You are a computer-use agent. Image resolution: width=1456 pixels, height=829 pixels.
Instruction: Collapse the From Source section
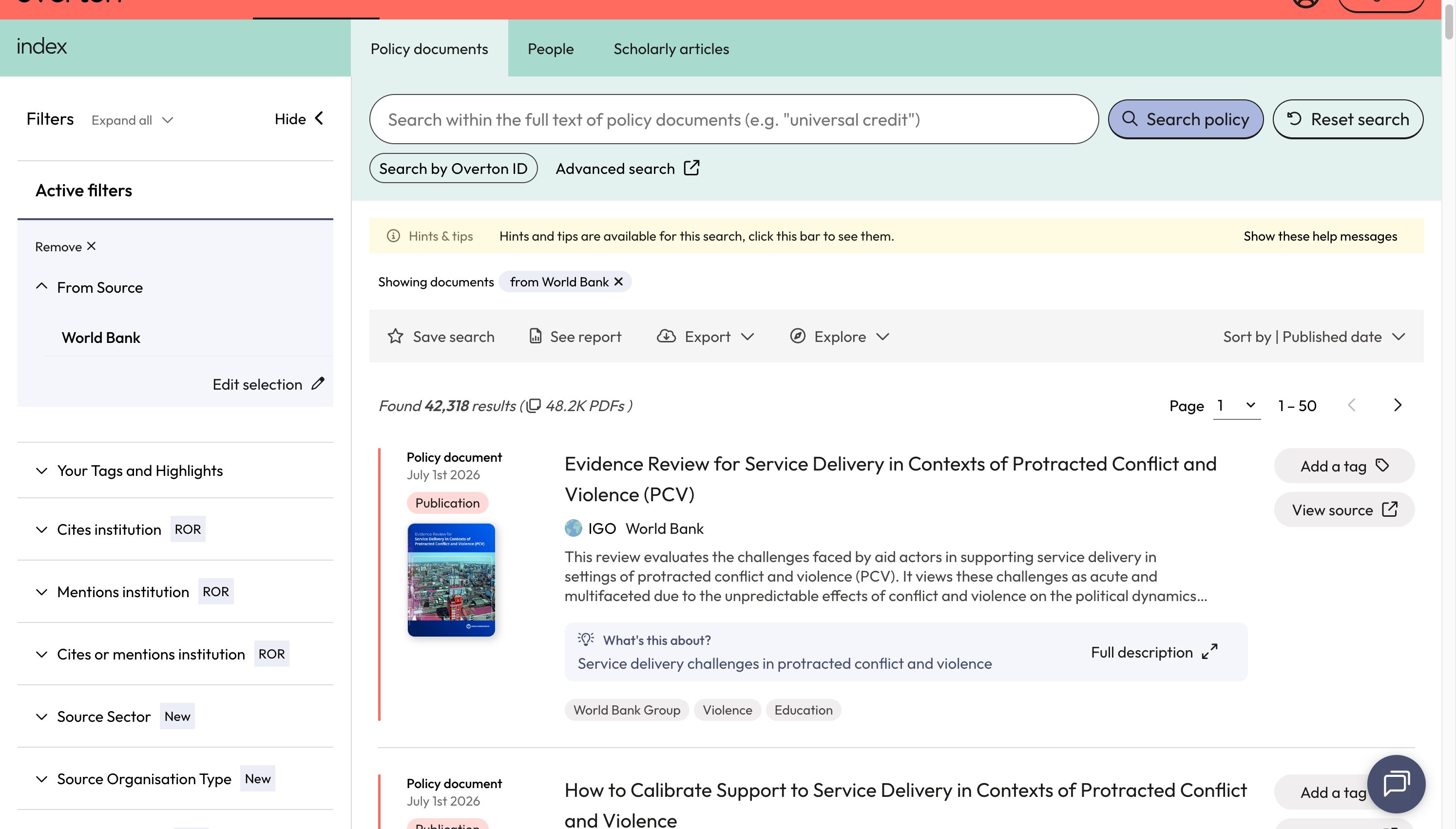(41, 286)
